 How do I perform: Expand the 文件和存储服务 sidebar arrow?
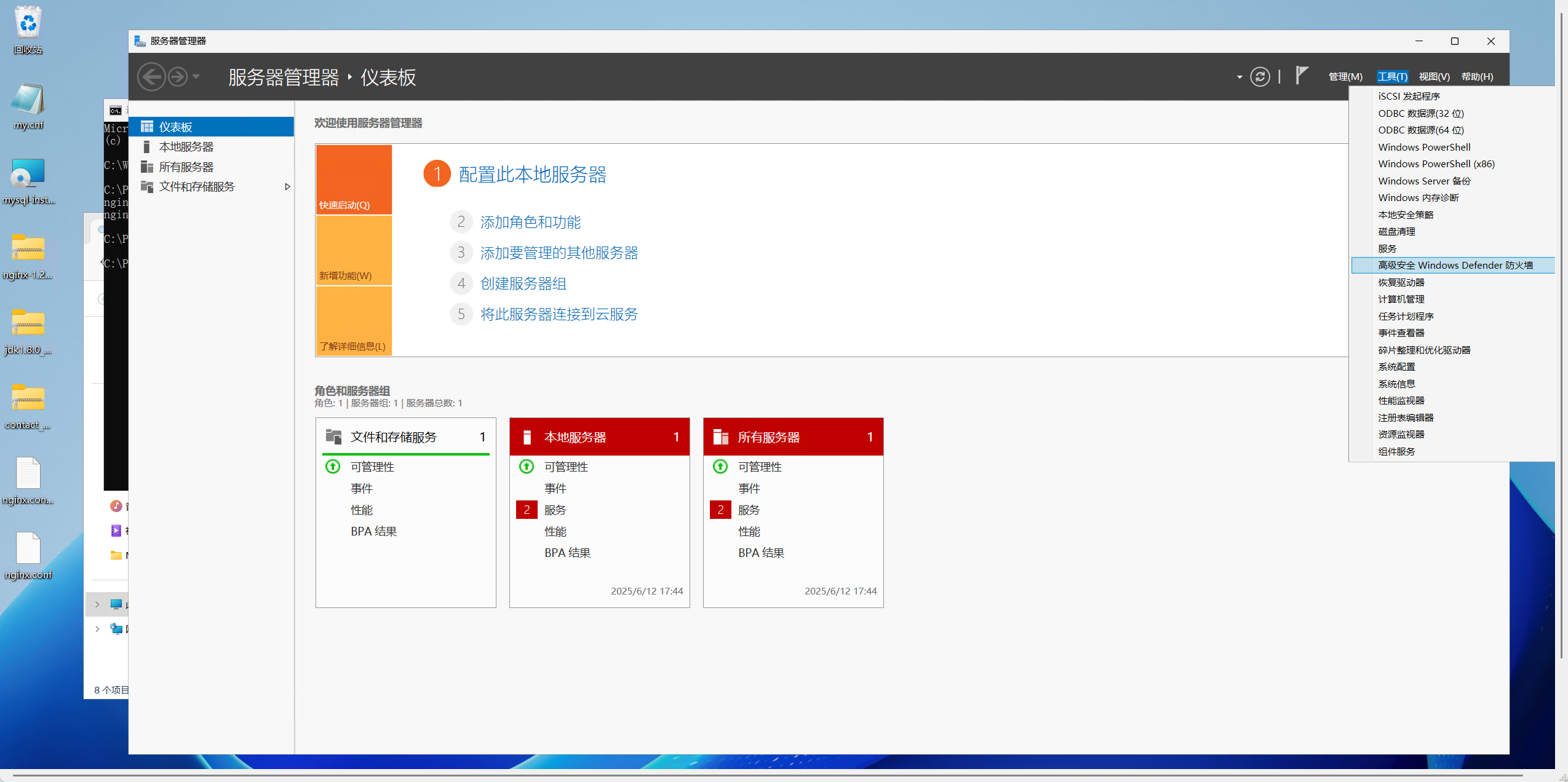[x=287, y=187]
